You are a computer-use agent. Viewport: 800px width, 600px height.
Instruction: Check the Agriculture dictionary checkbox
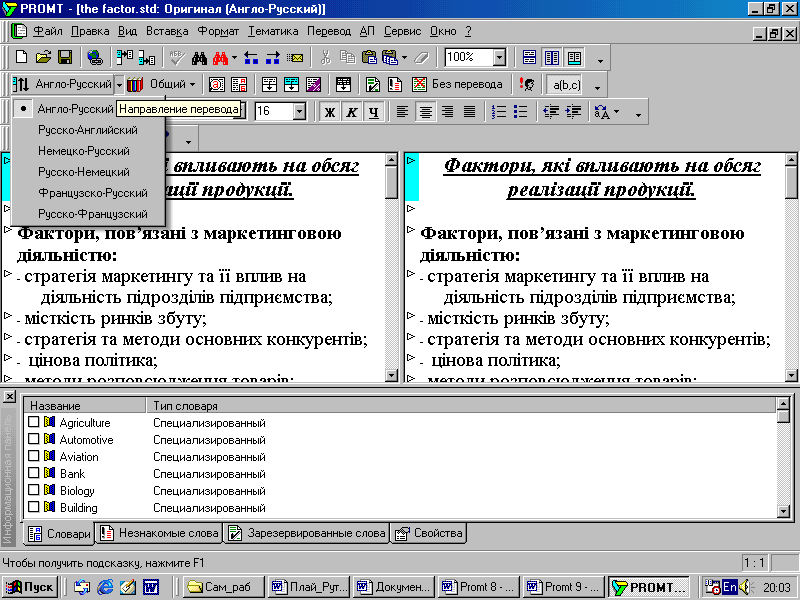34,422
